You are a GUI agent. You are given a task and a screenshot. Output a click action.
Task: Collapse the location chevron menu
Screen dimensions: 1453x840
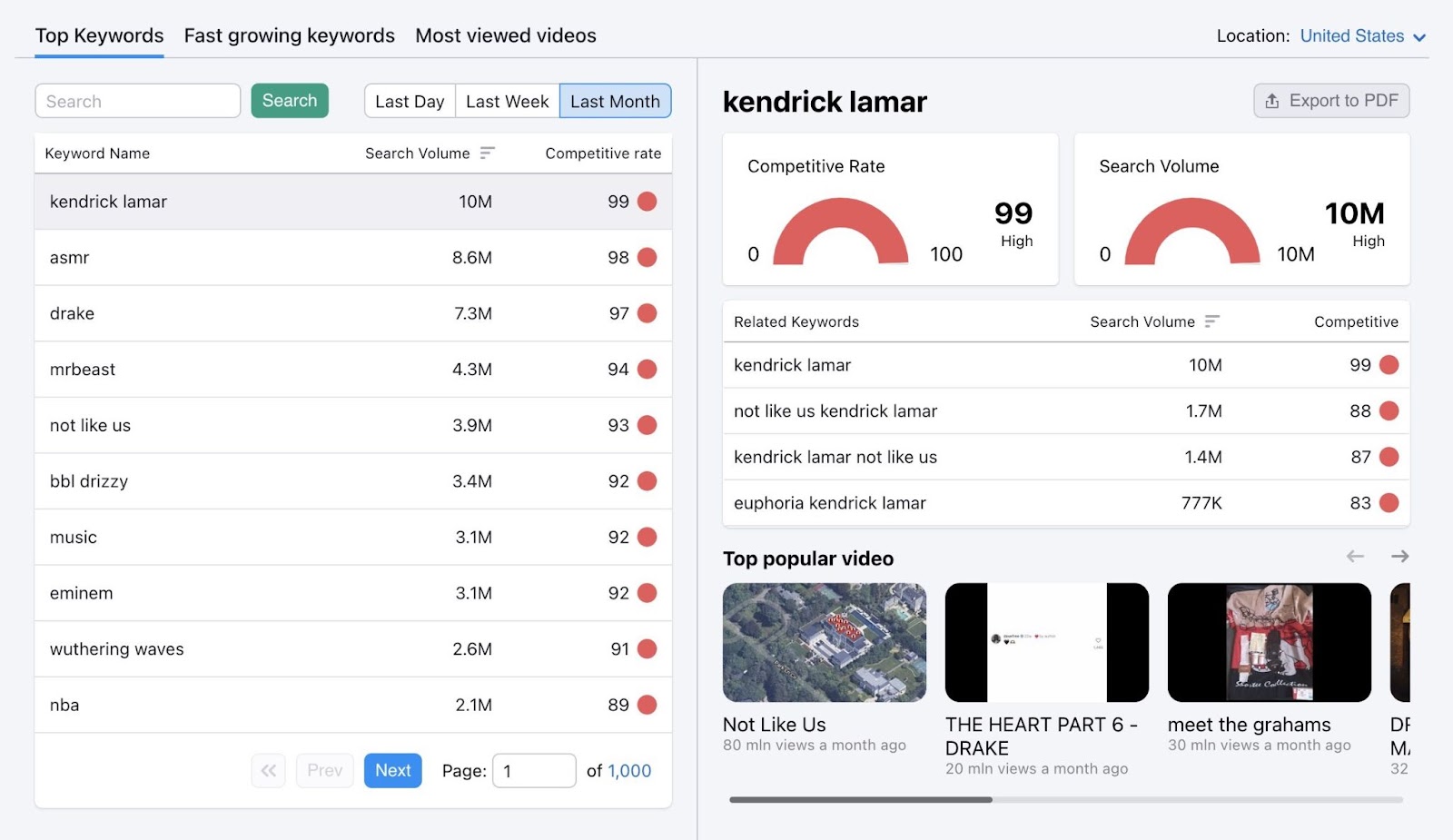pyautogui.click(x=1418, y=36)
